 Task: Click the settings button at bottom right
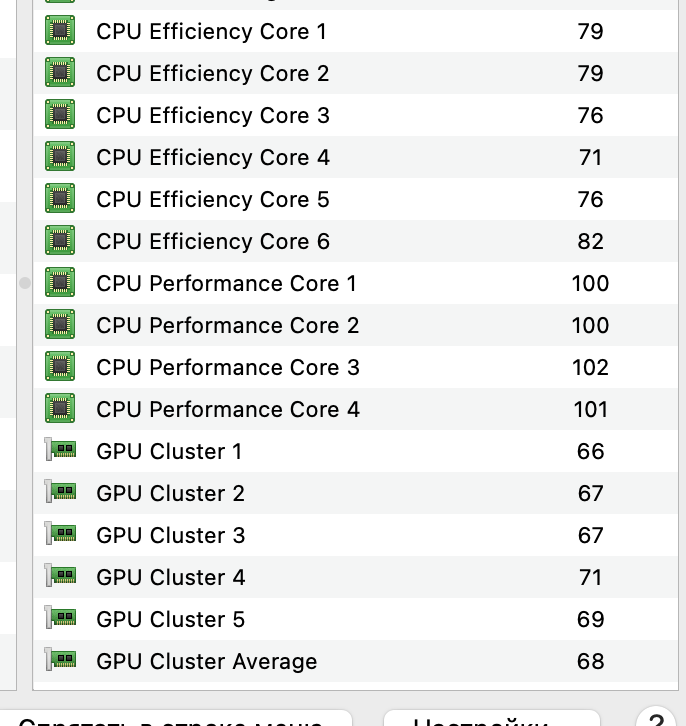pyautogui.click(x=492, y=718)
